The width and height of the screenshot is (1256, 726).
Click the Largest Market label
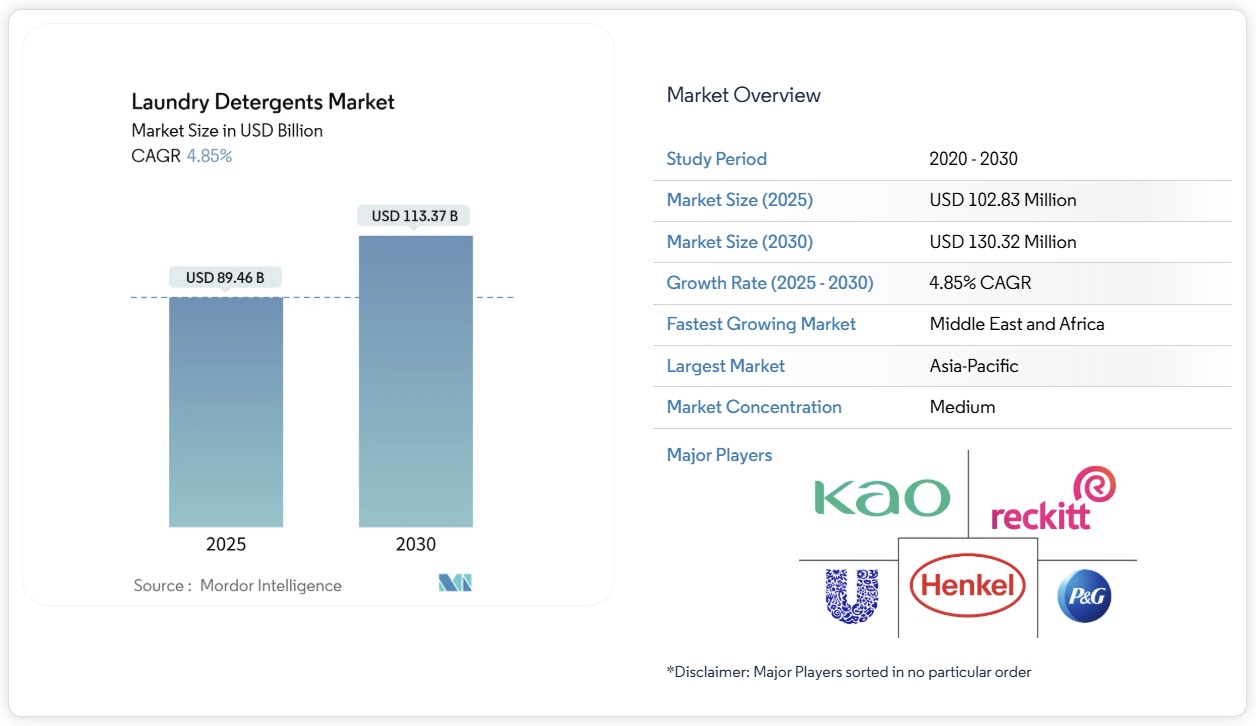click(725, 366)
